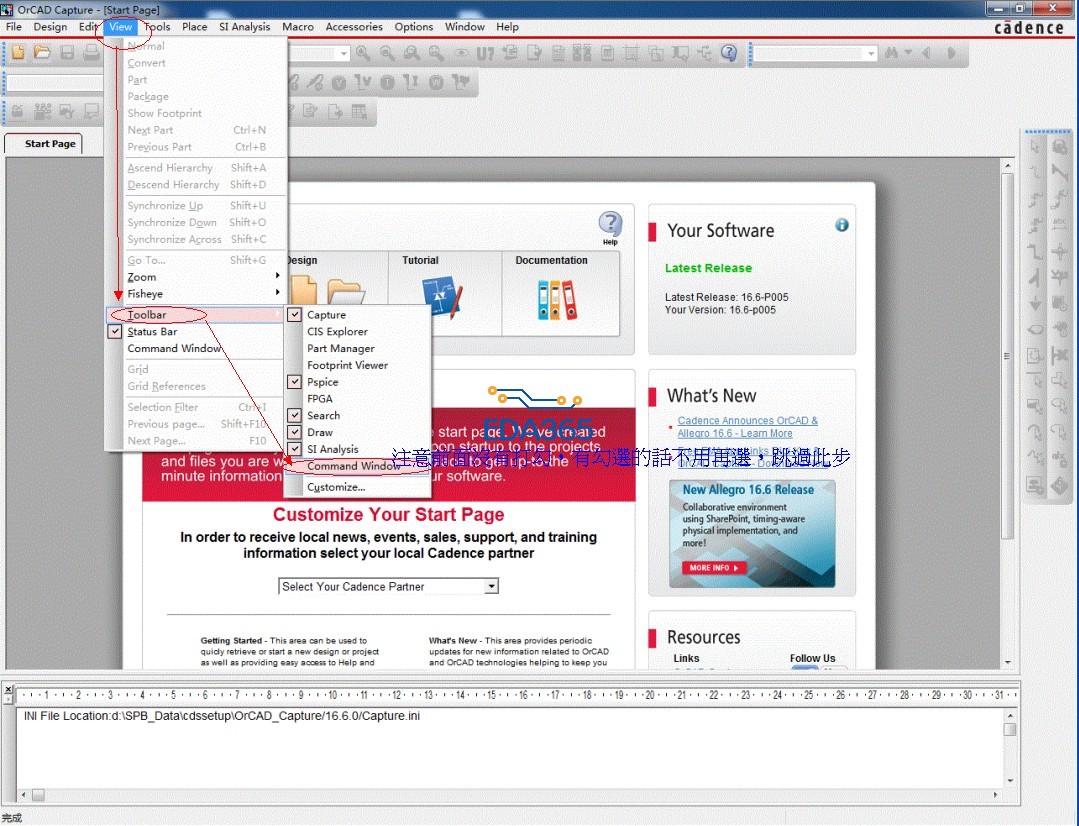Open the Place menu

tap(195, 27)
